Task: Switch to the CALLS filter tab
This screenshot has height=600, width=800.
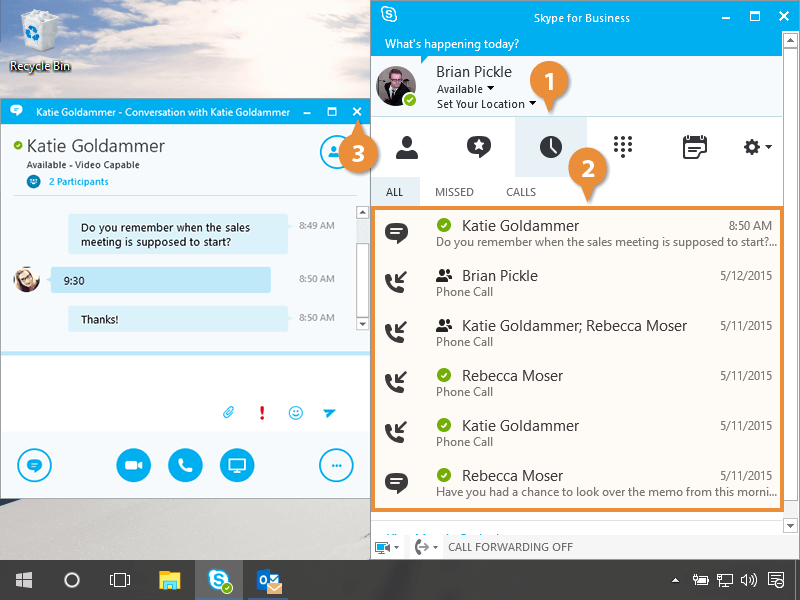Action: tap(521, 192)
